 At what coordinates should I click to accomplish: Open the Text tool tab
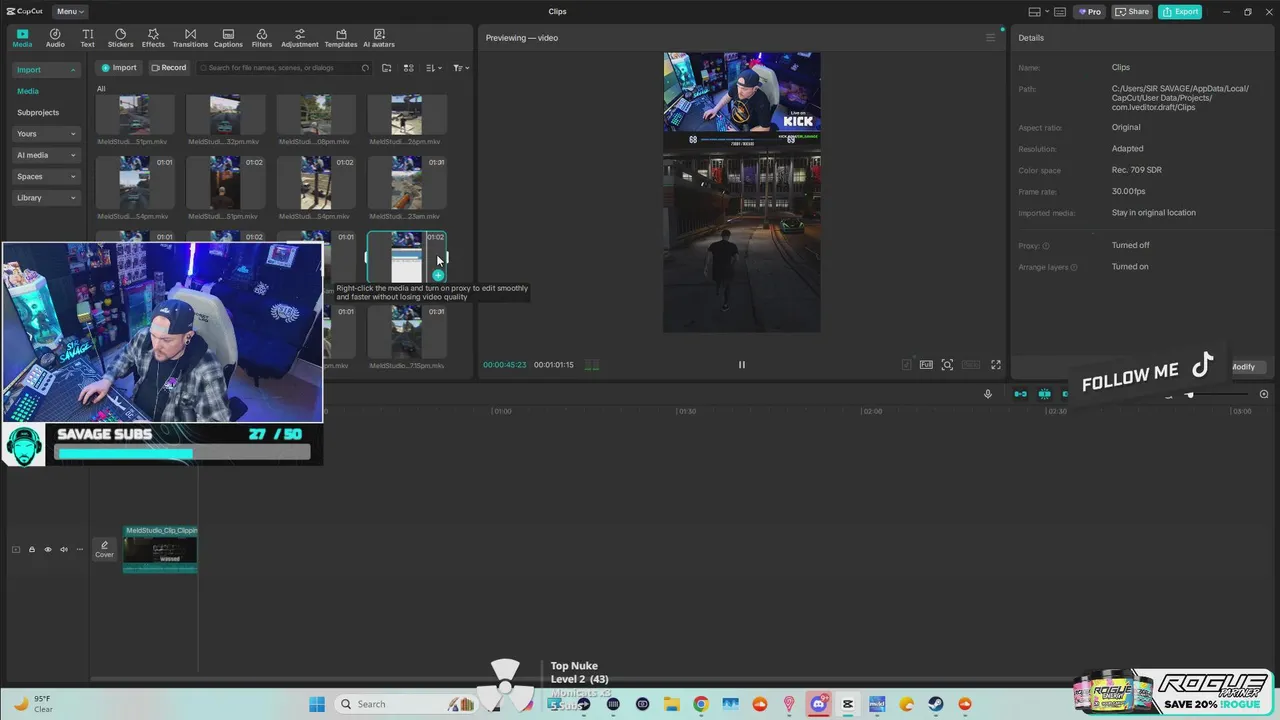[x=88, y=38]
